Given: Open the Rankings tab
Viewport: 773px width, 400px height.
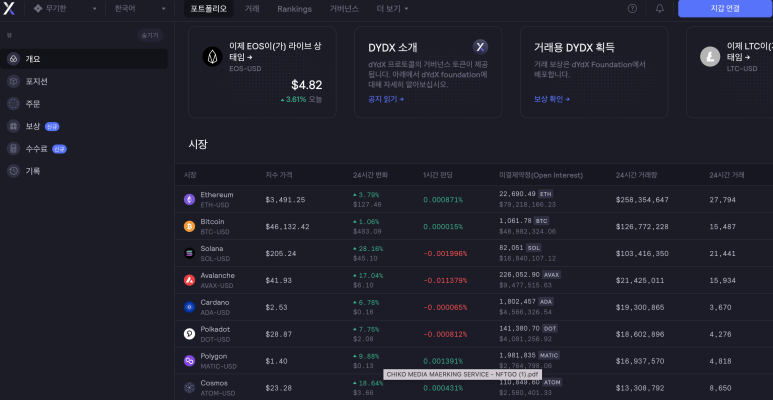Looking at the screenshot, I should tap(294, 9).
